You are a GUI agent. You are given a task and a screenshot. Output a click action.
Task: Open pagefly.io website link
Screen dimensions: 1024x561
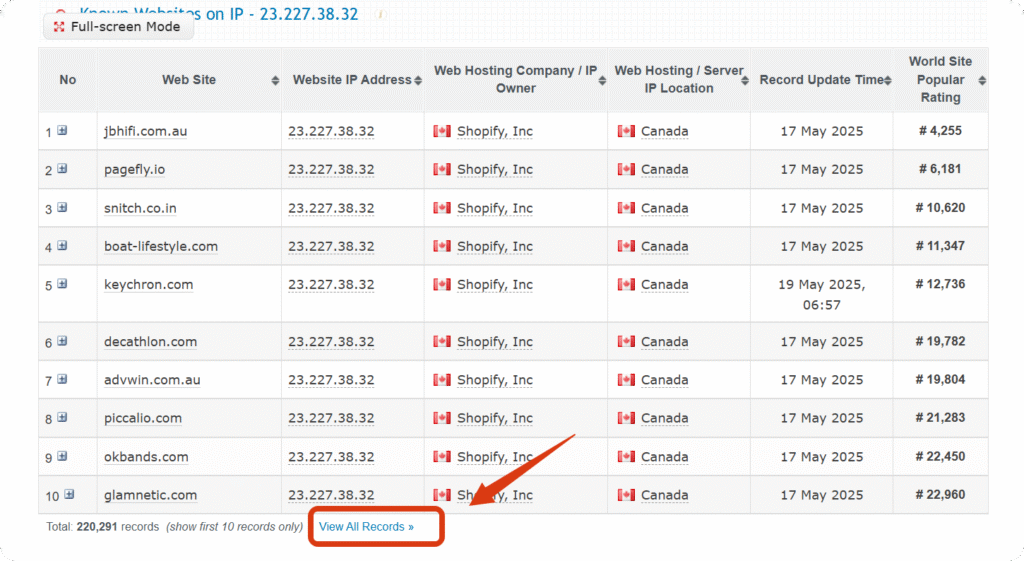coord(135,170)
